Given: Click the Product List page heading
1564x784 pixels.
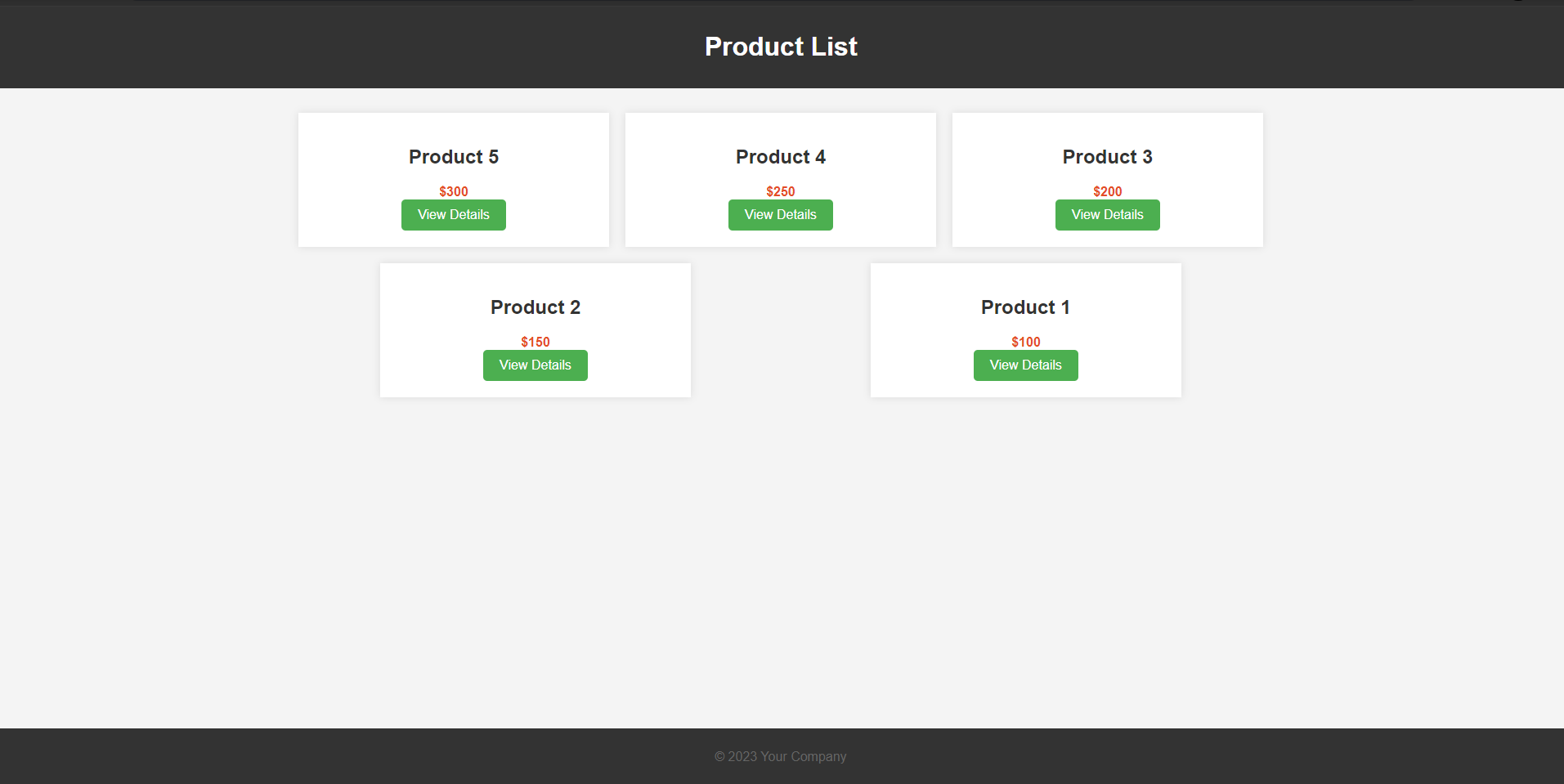Looking at the screenshot, I should [x=780, y=46].
